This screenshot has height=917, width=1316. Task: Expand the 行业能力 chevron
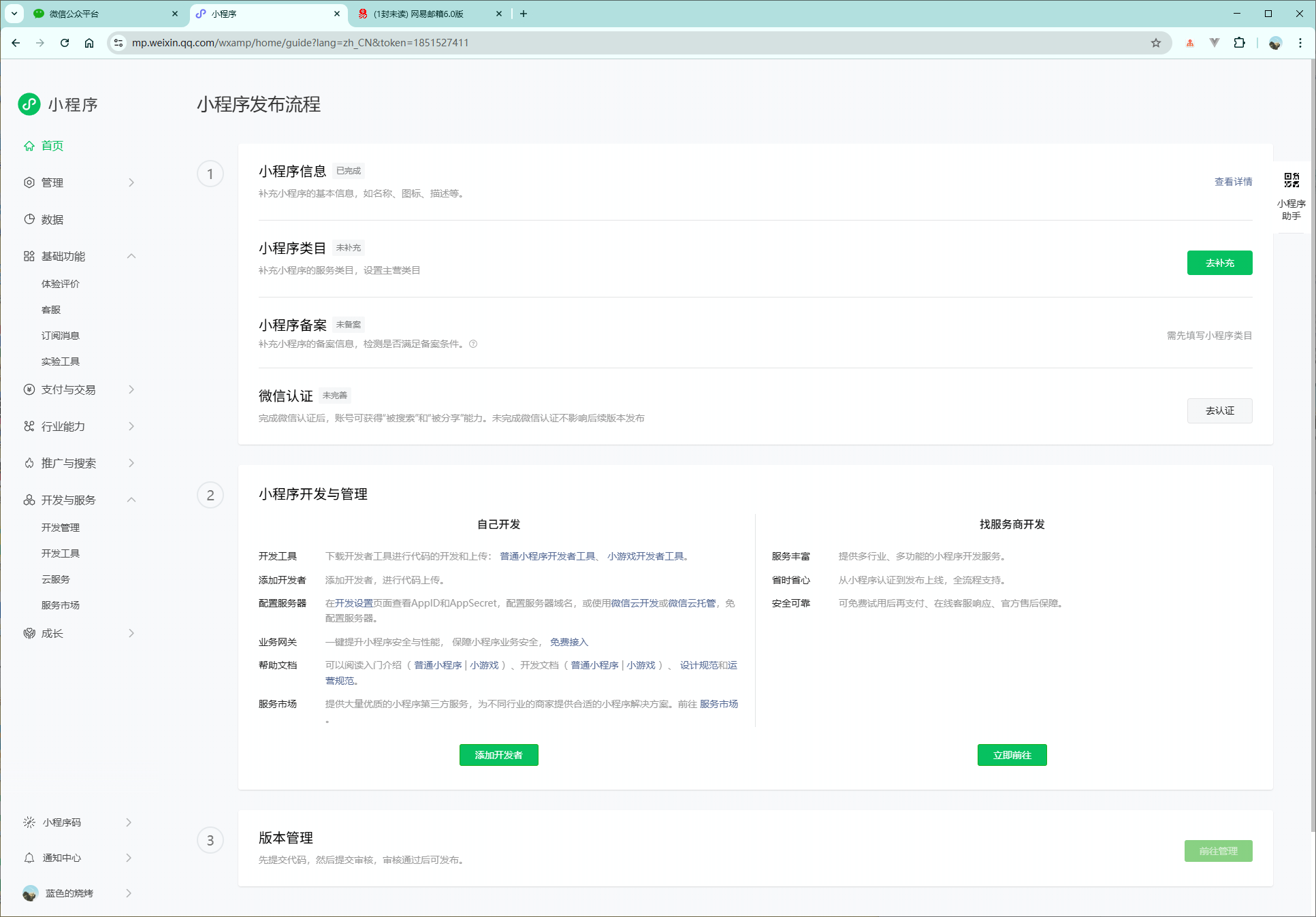(131, 426)
